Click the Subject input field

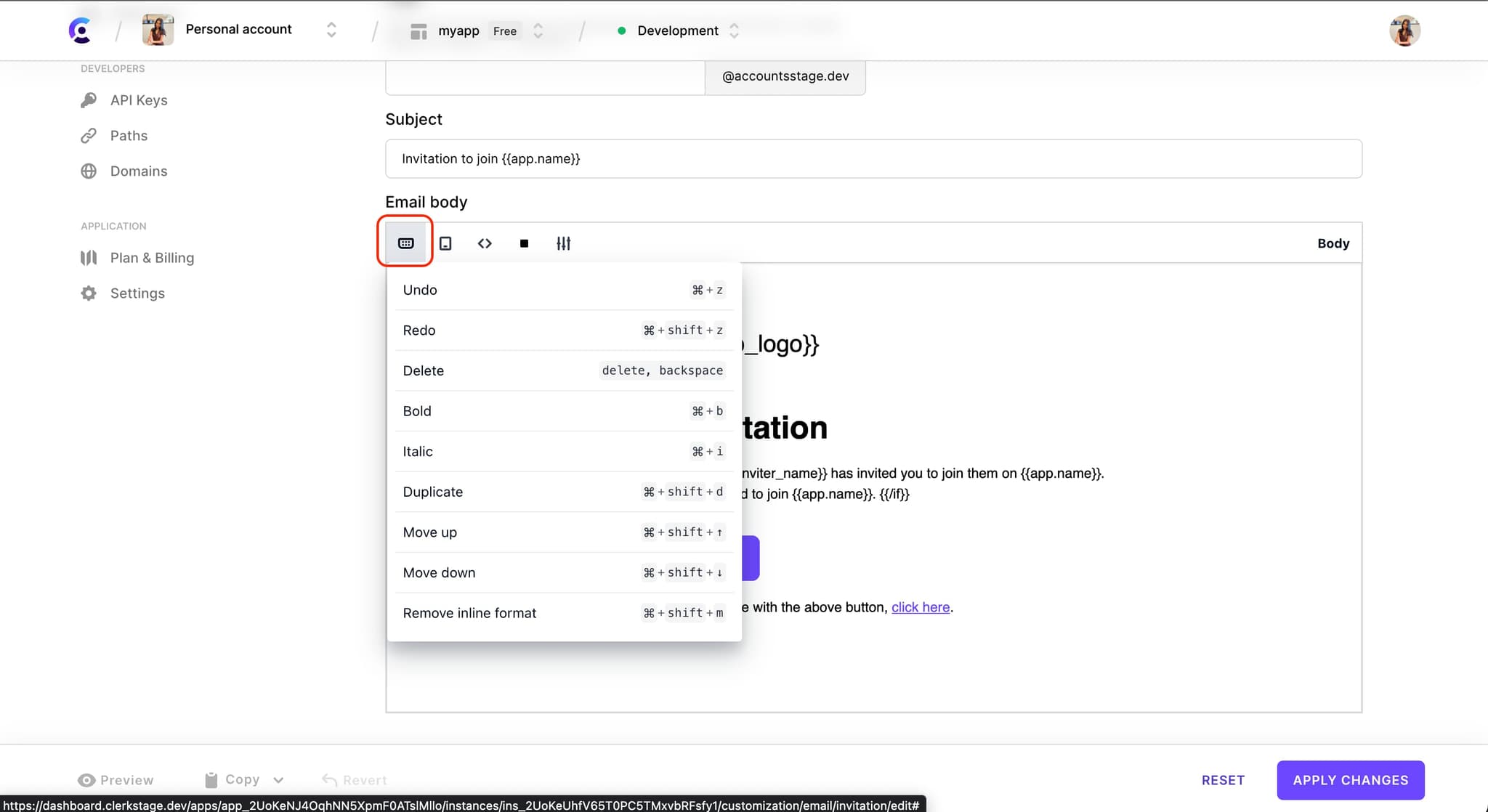(873, 158)
